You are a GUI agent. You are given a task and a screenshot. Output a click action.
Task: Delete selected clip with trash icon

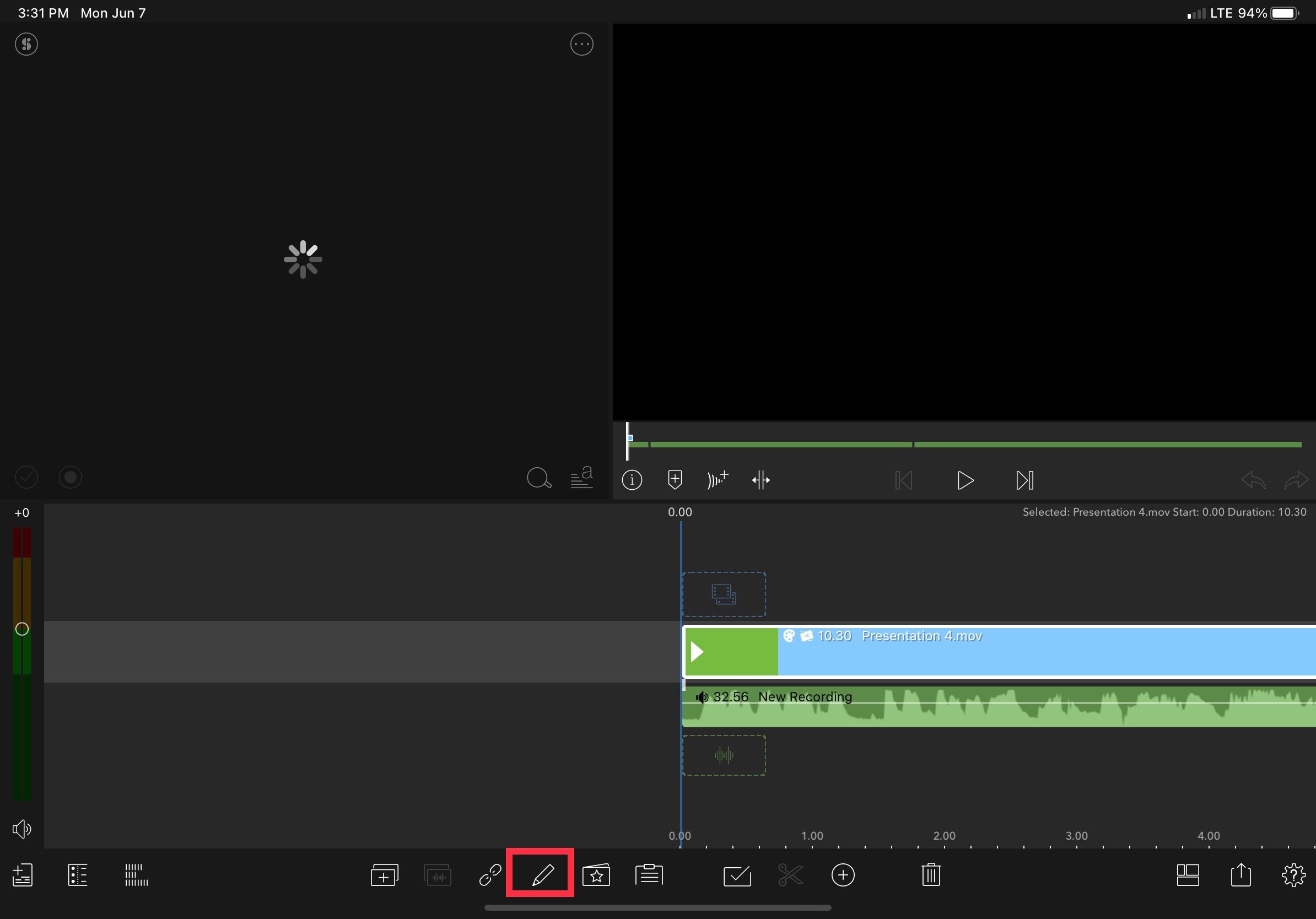tap(931, 875)
